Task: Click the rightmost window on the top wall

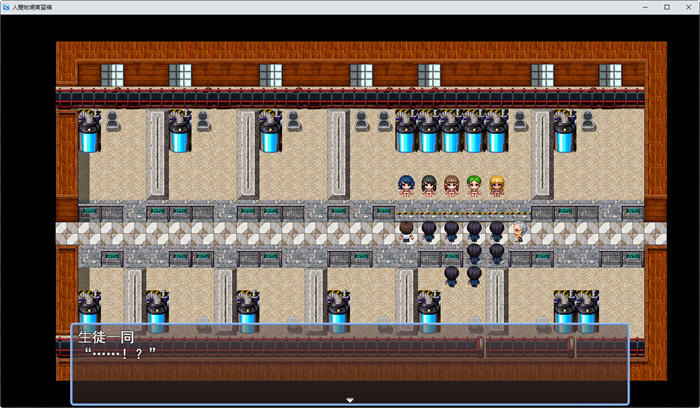Action: (610, 74)
